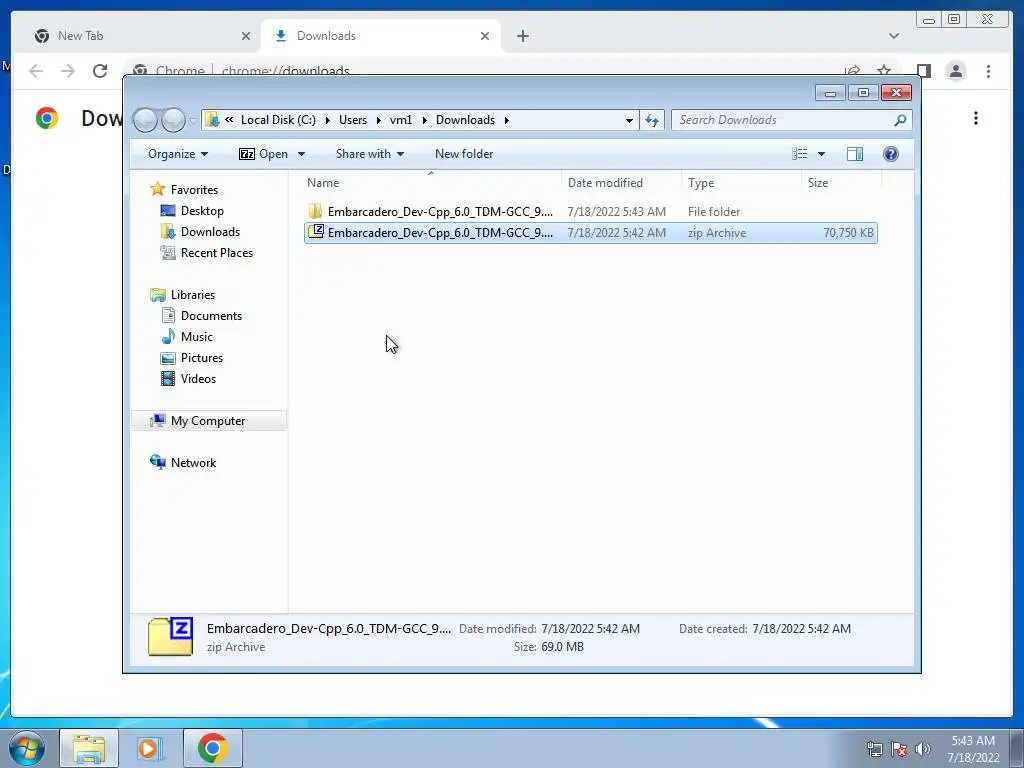Click the volume speaker tray icon
Viewport: 1024px width, 768px height.
tap(922, 749)
